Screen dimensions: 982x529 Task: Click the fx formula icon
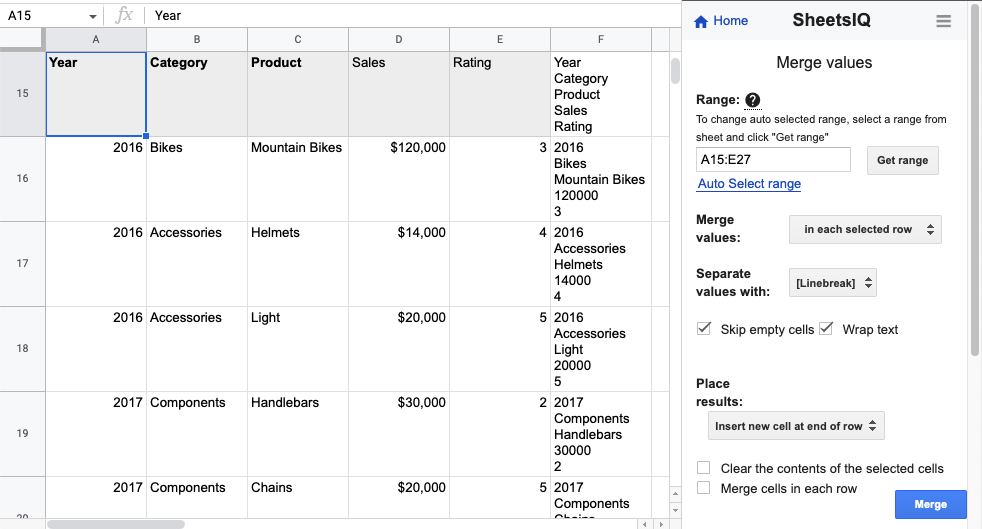[x=124, y=15]
